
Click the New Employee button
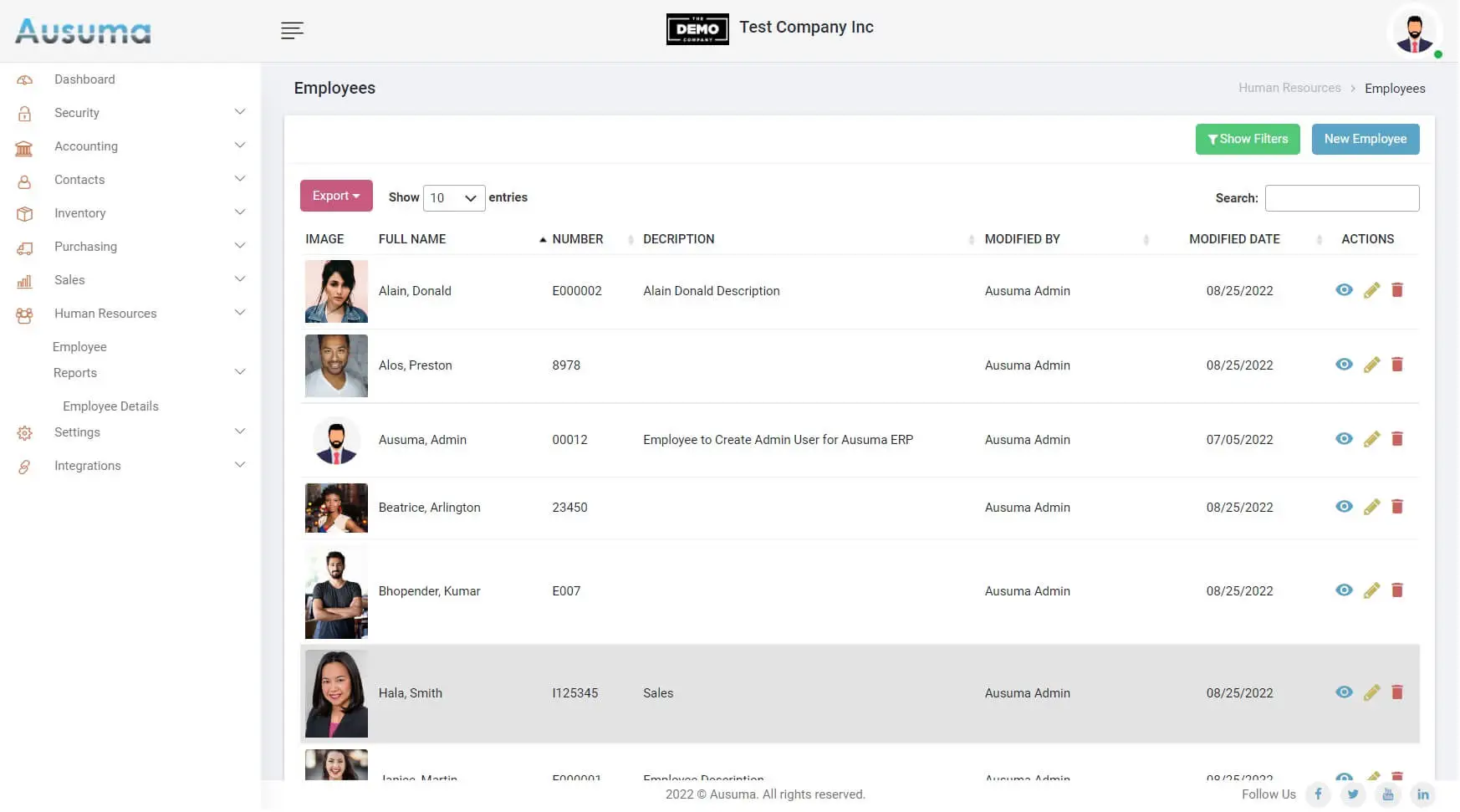tap(1365, 139)
